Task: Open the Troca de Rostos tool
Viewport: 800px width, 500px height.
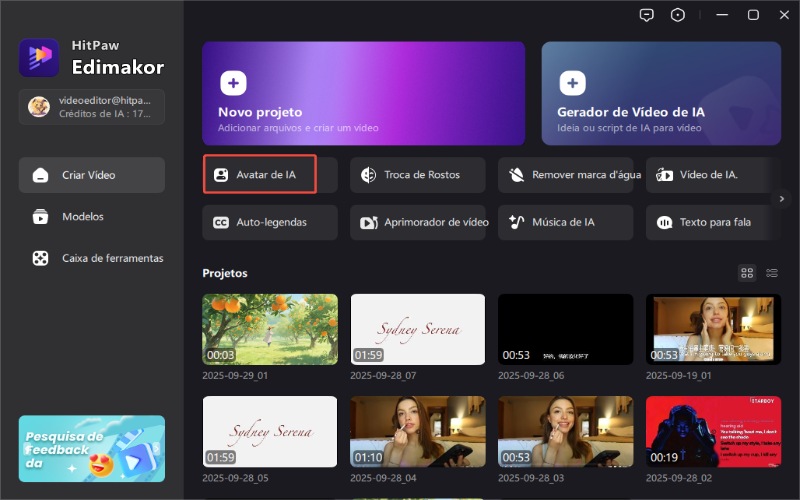Action: tap(417, 174)
